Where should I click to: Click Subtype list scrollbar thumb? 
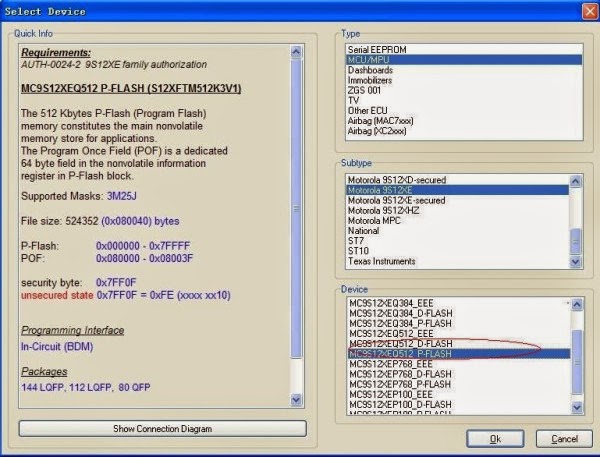(x=576, y=241)
